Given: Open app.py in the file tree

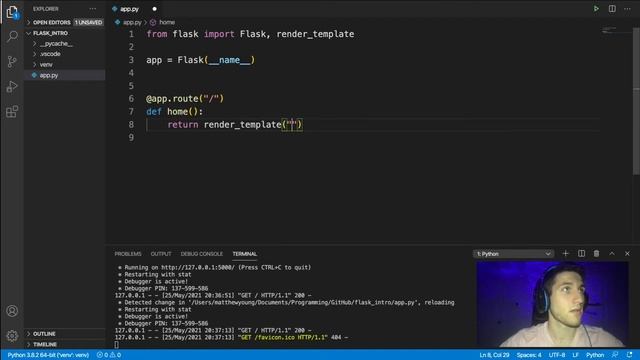Looking at the screenshot, I should [49, 75].
